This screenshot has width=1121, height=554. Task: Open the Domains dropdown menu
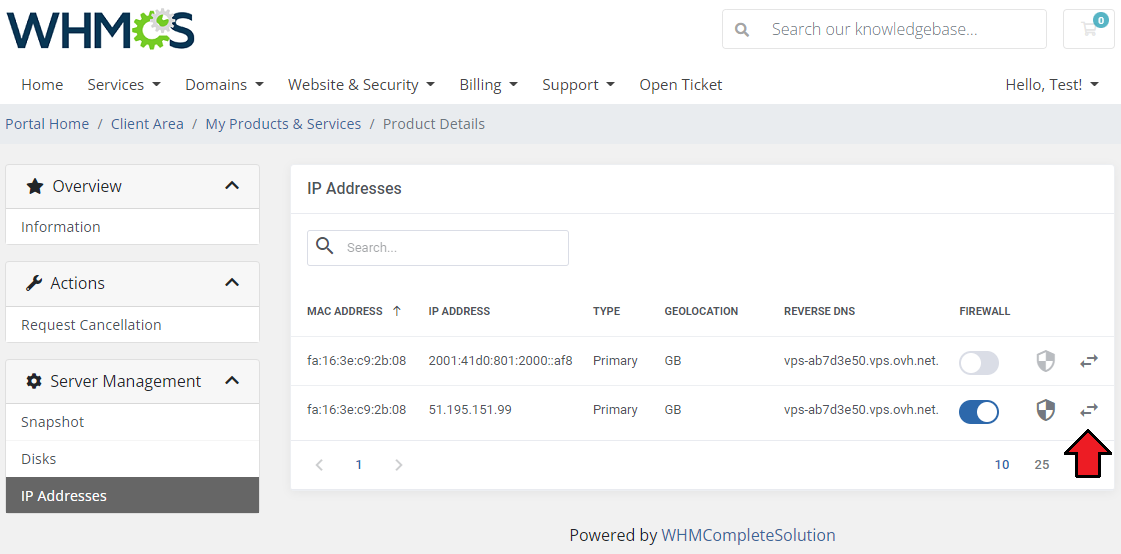(x=224, y=84)
